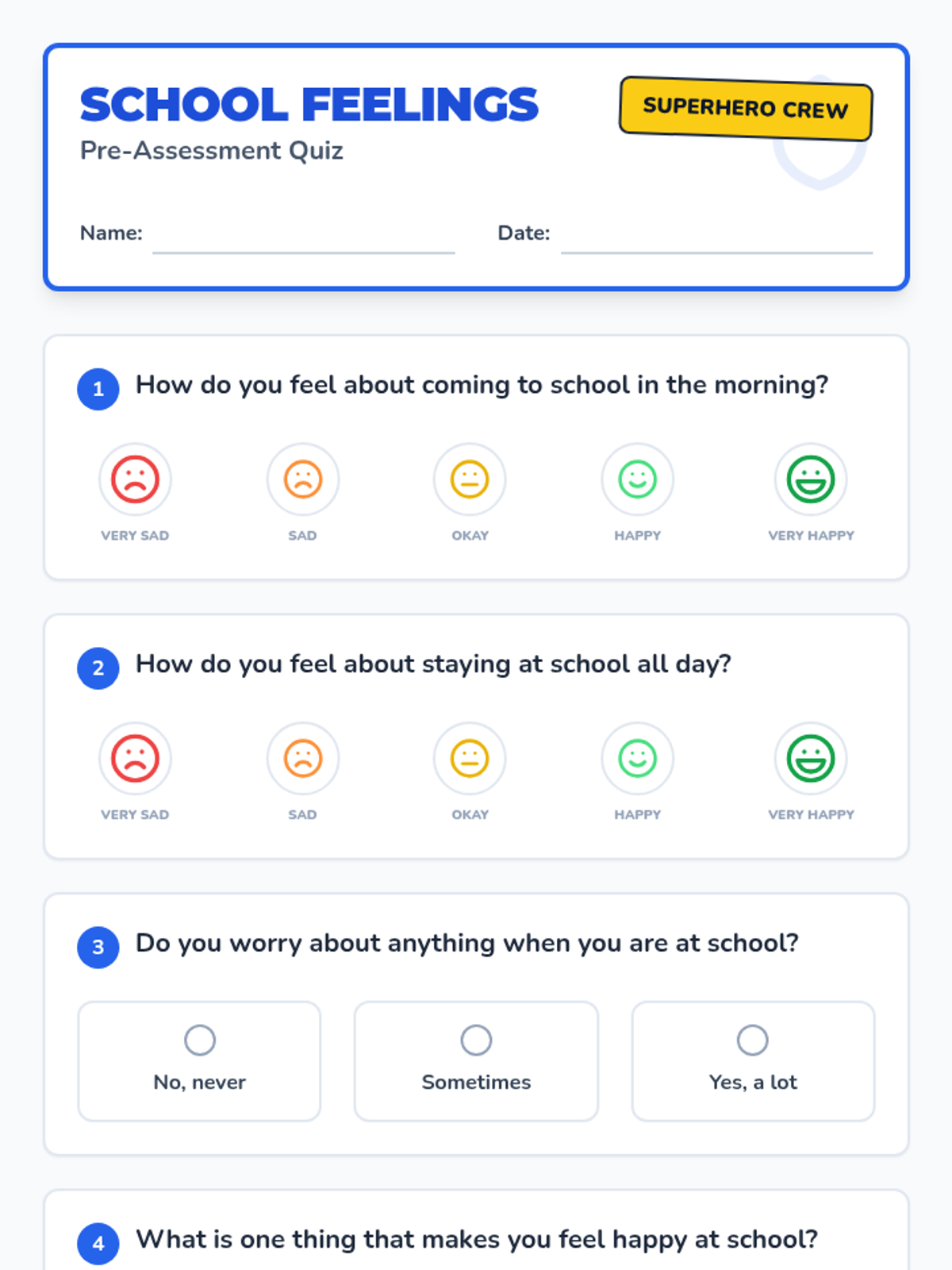Pick the Sad face under question 2
This screenshot has width=952, height=1270.
(303, 758)
